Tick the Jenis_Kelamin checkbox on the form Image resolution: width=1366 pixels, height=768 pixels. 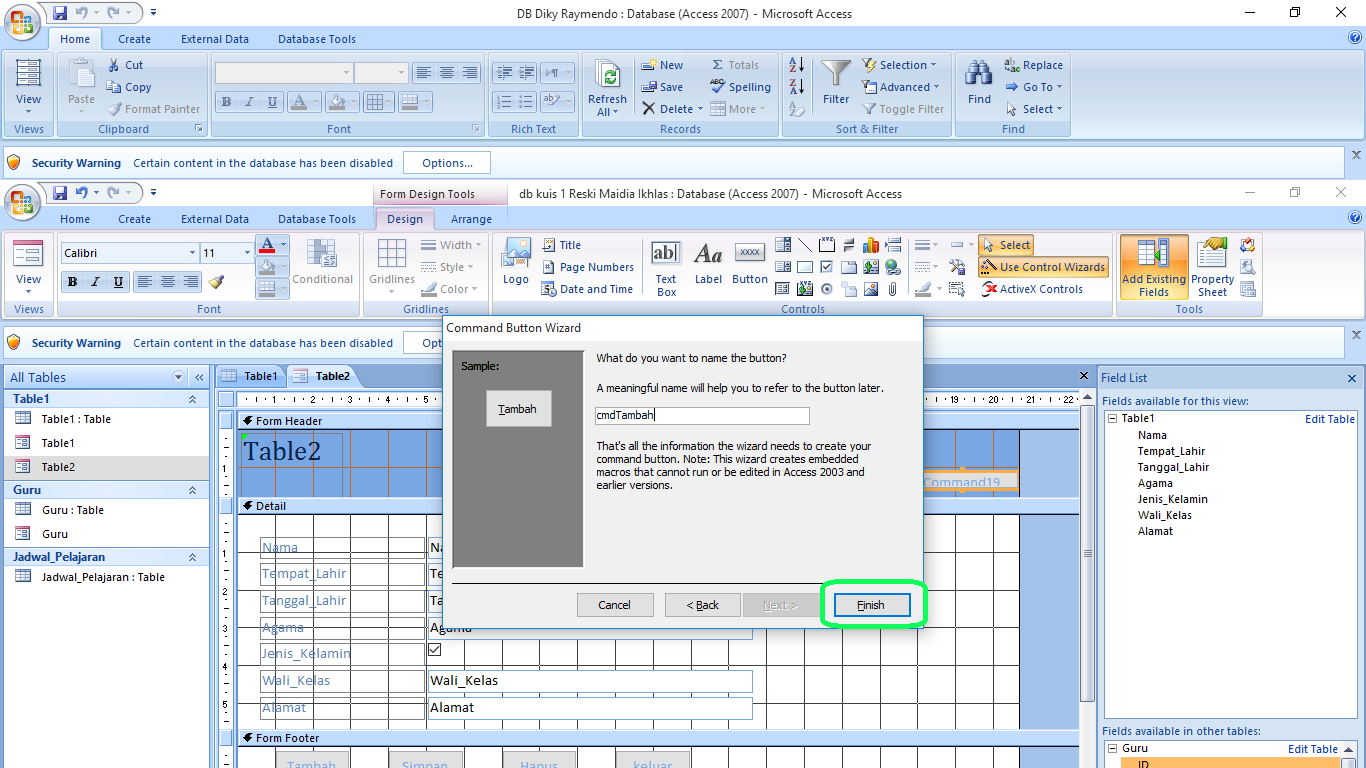[434, 649]
